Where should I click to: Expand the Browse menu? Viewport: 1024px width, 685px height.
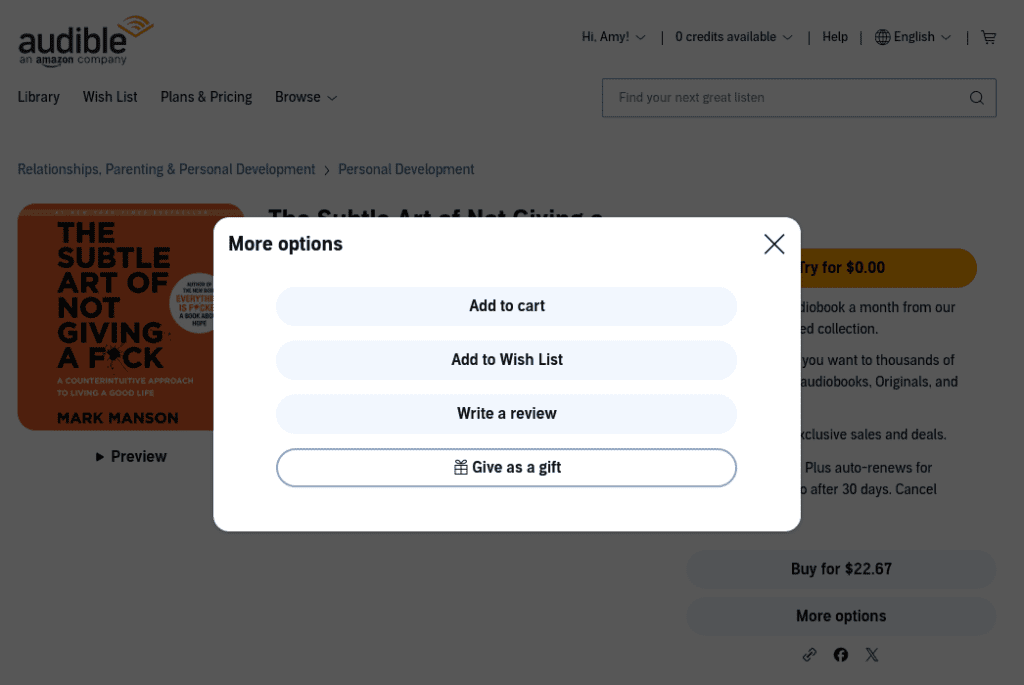[x=306, y=97]
